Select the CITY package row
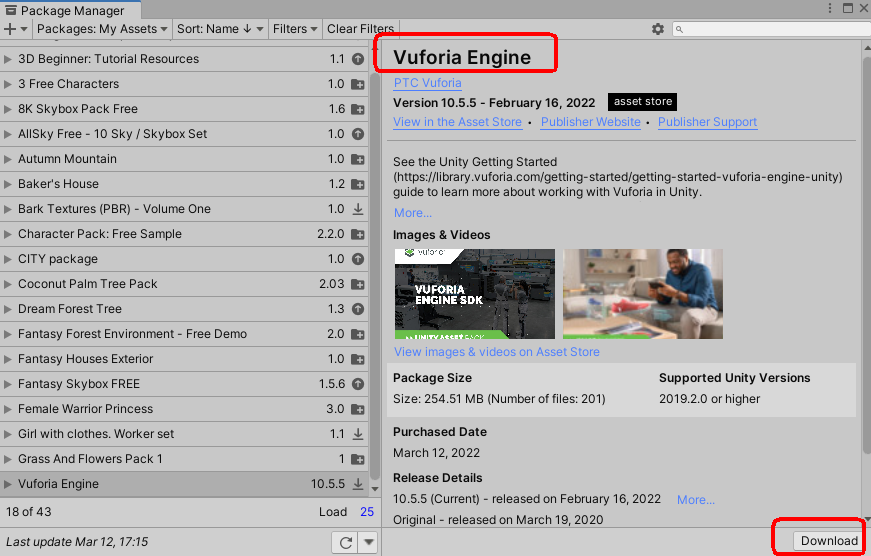 (185, 259)
